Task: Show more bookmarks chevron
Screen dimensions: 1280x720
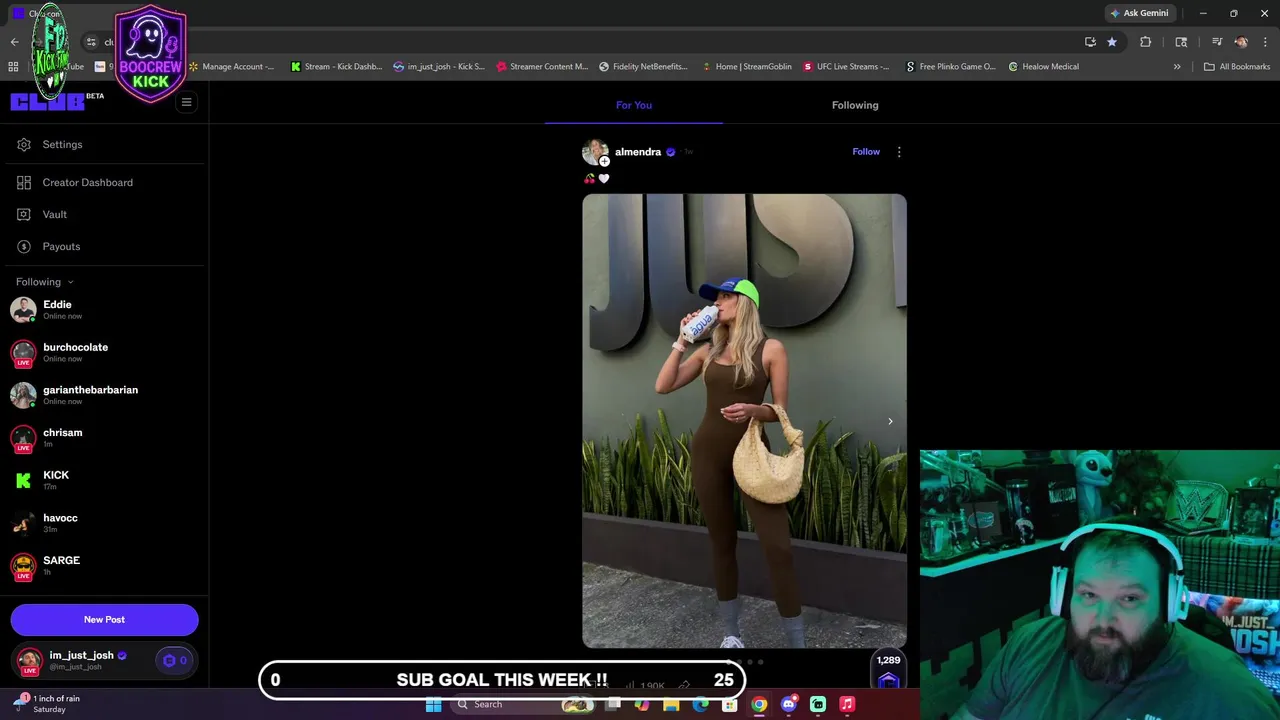Action: coord(1177,67)
